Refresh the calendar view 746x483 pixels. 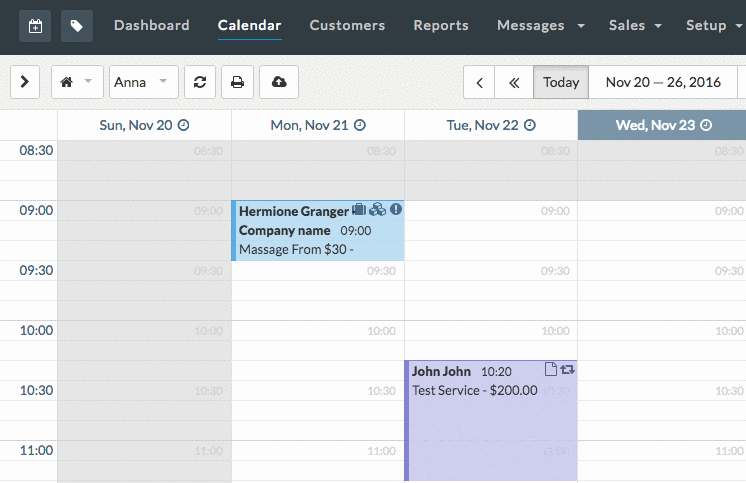point(200,82)
